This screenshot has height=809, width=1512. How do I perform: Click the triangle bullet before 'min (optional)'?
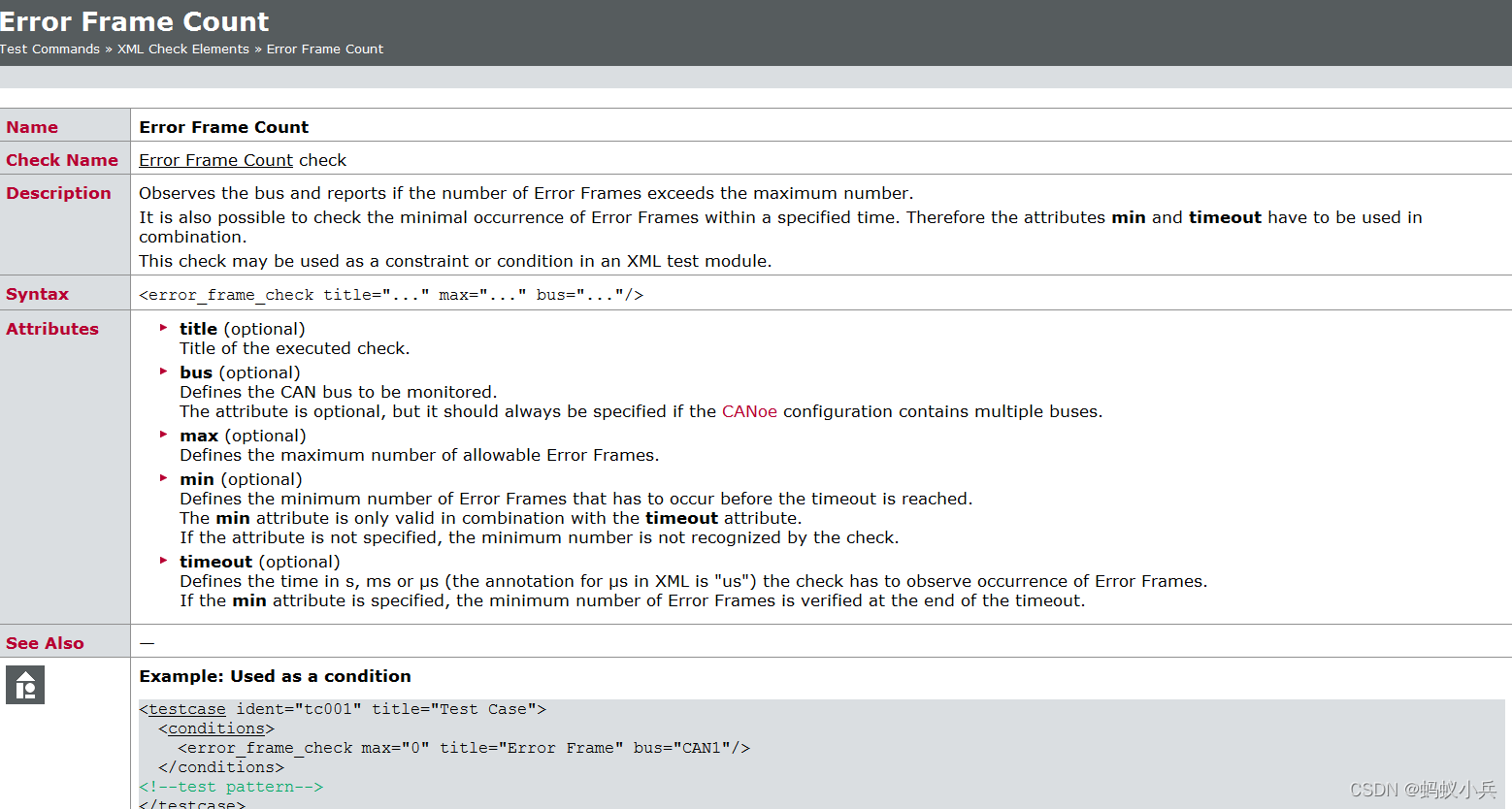[x=164, y=478]
